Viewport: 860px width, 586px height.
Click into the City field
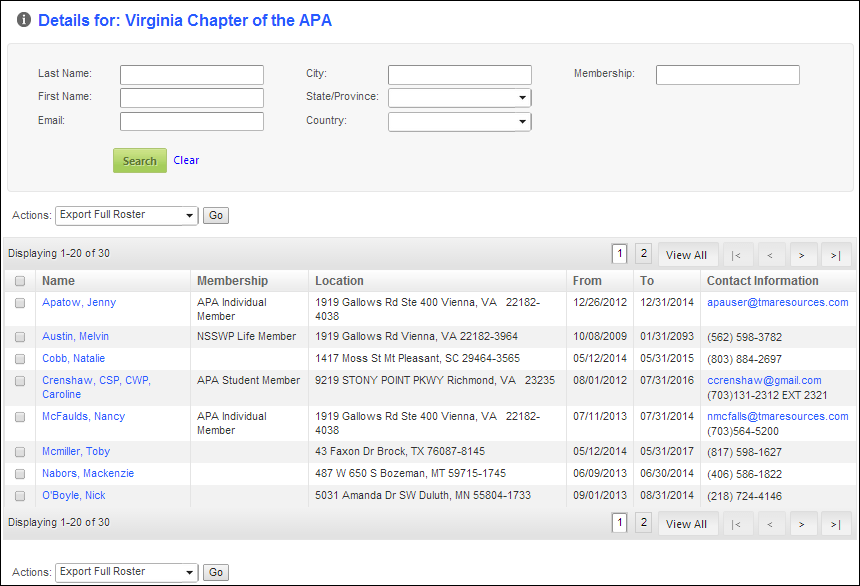(460, 75)
